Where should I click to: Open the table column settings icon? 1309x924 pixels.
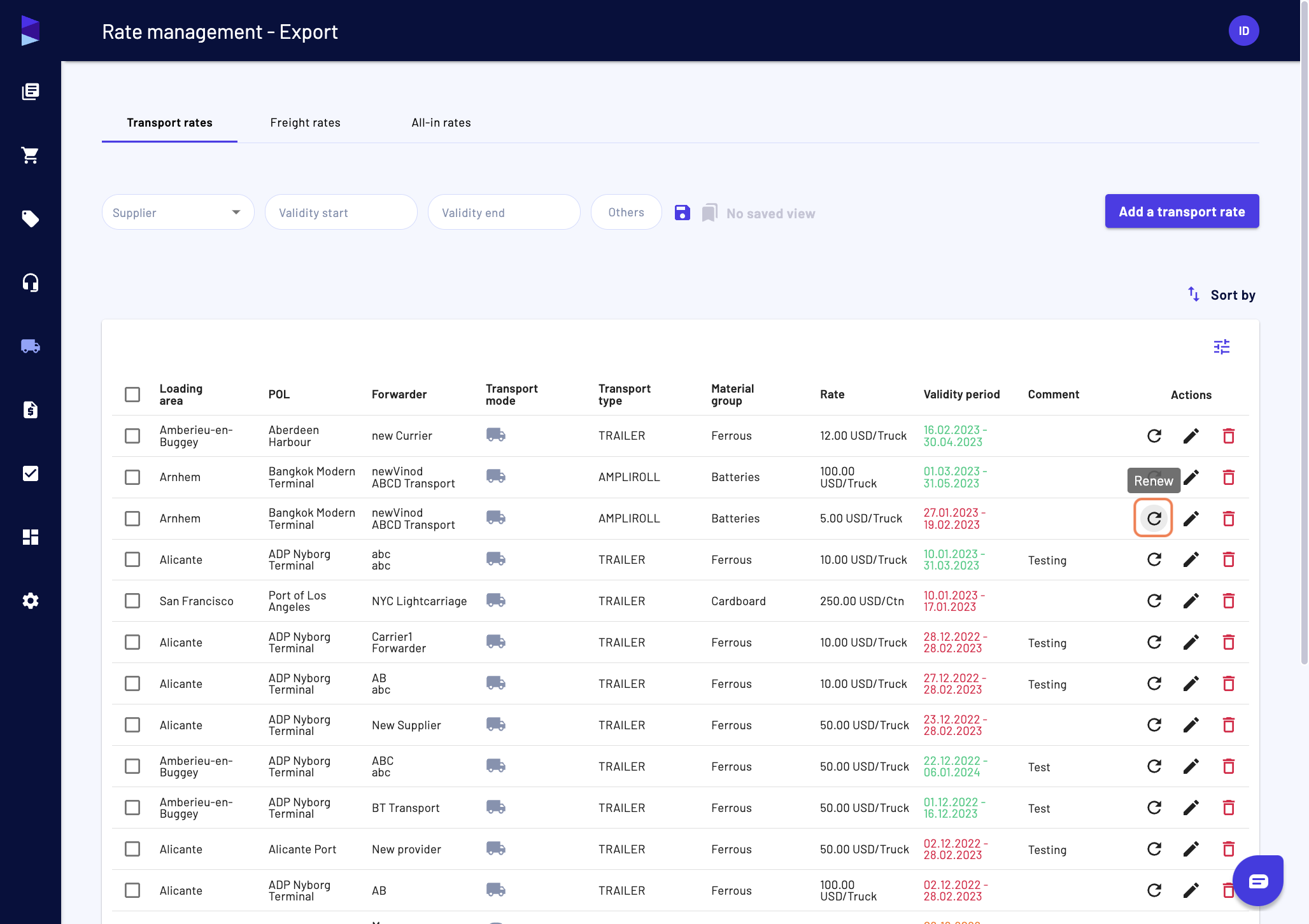[x=1222, y=347]
